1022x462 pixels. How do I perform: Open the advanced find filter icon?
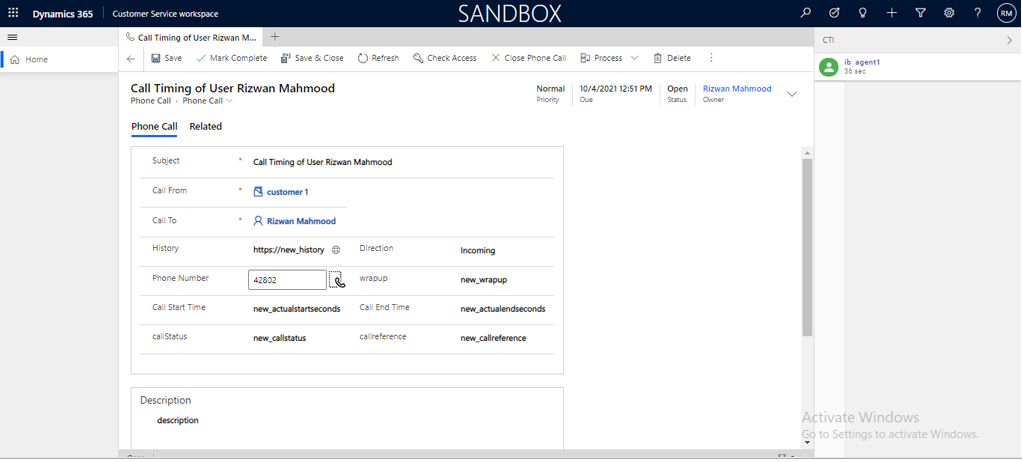920,13
